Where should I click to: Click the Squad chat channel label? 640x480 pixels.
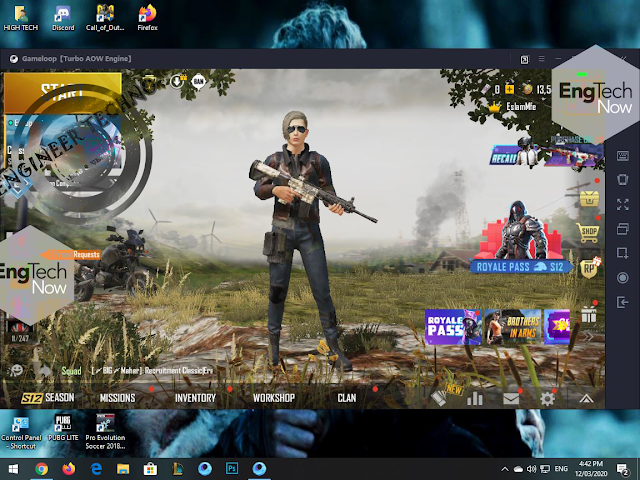click(71, 371)
